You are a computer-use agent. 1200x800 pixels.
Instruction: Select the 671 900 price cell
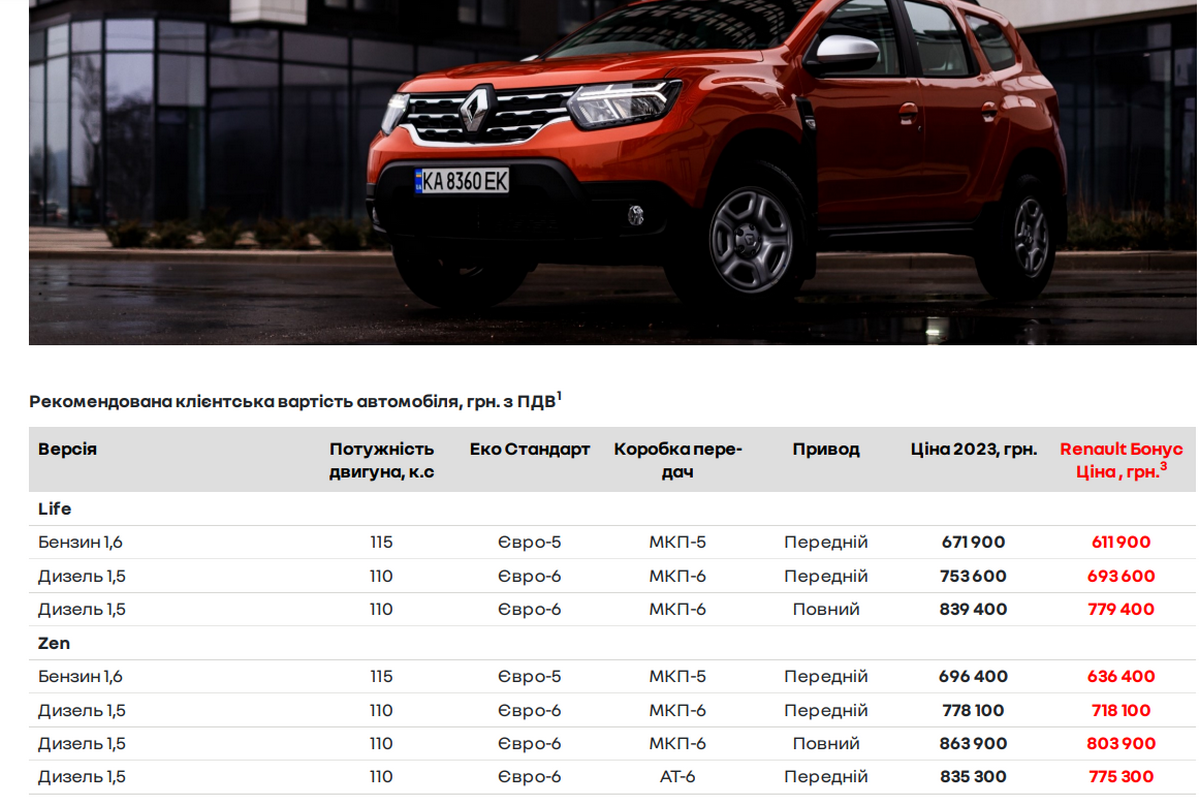(973, 542)
